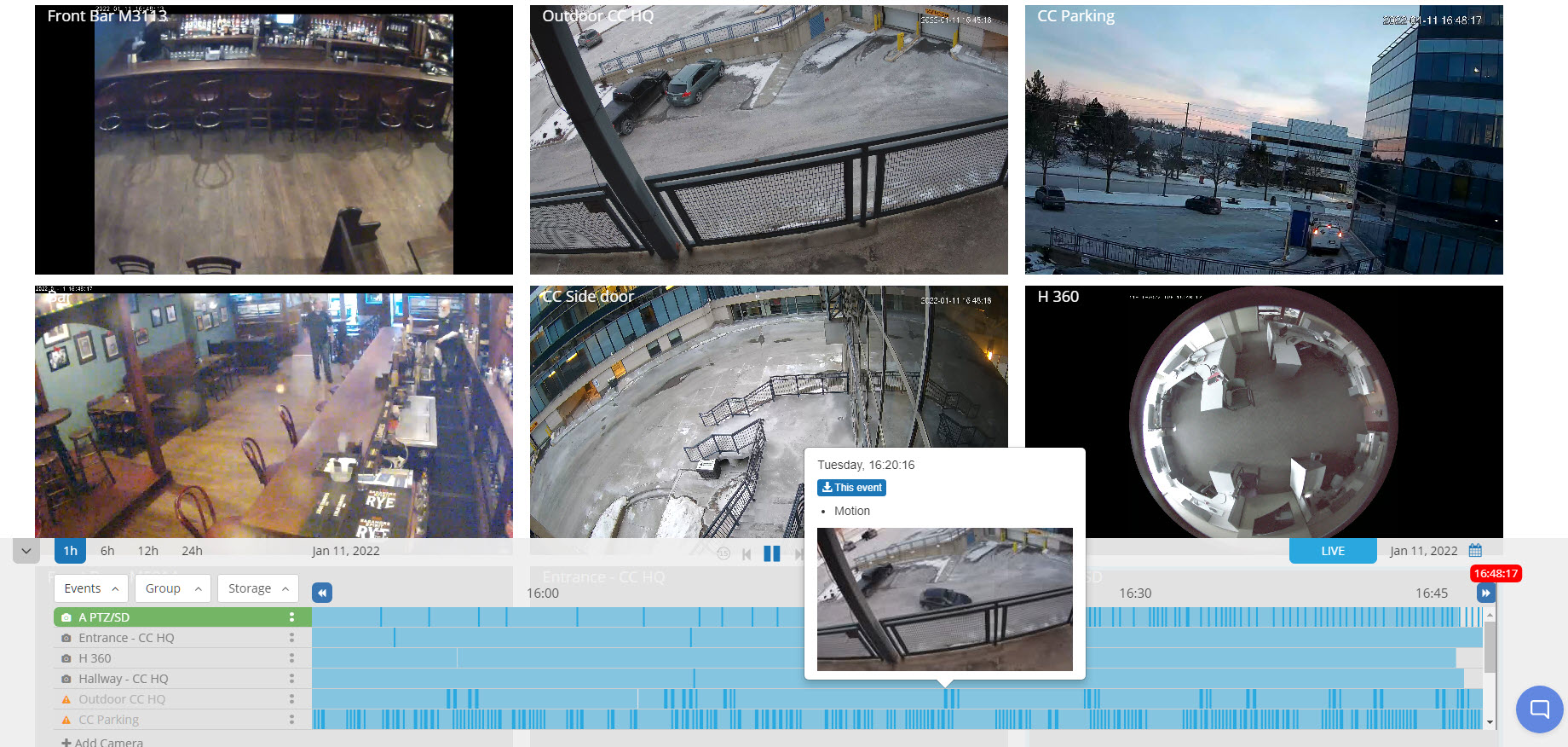Click the 16:30 timeline label
This screenshot has height=747, width=1568.
point(1135,594)
